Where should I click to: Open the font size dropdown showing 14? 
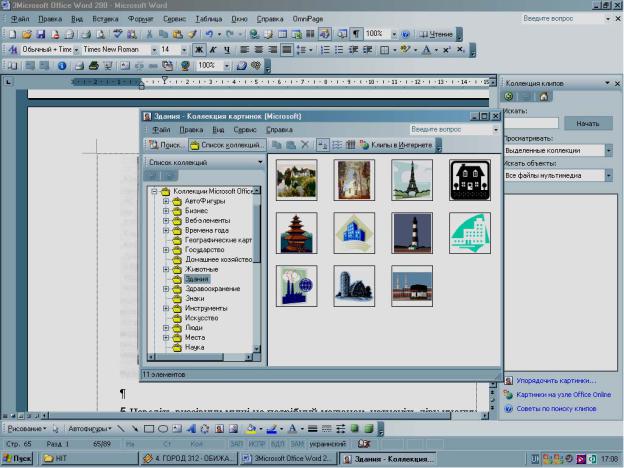tap(183, 50)
